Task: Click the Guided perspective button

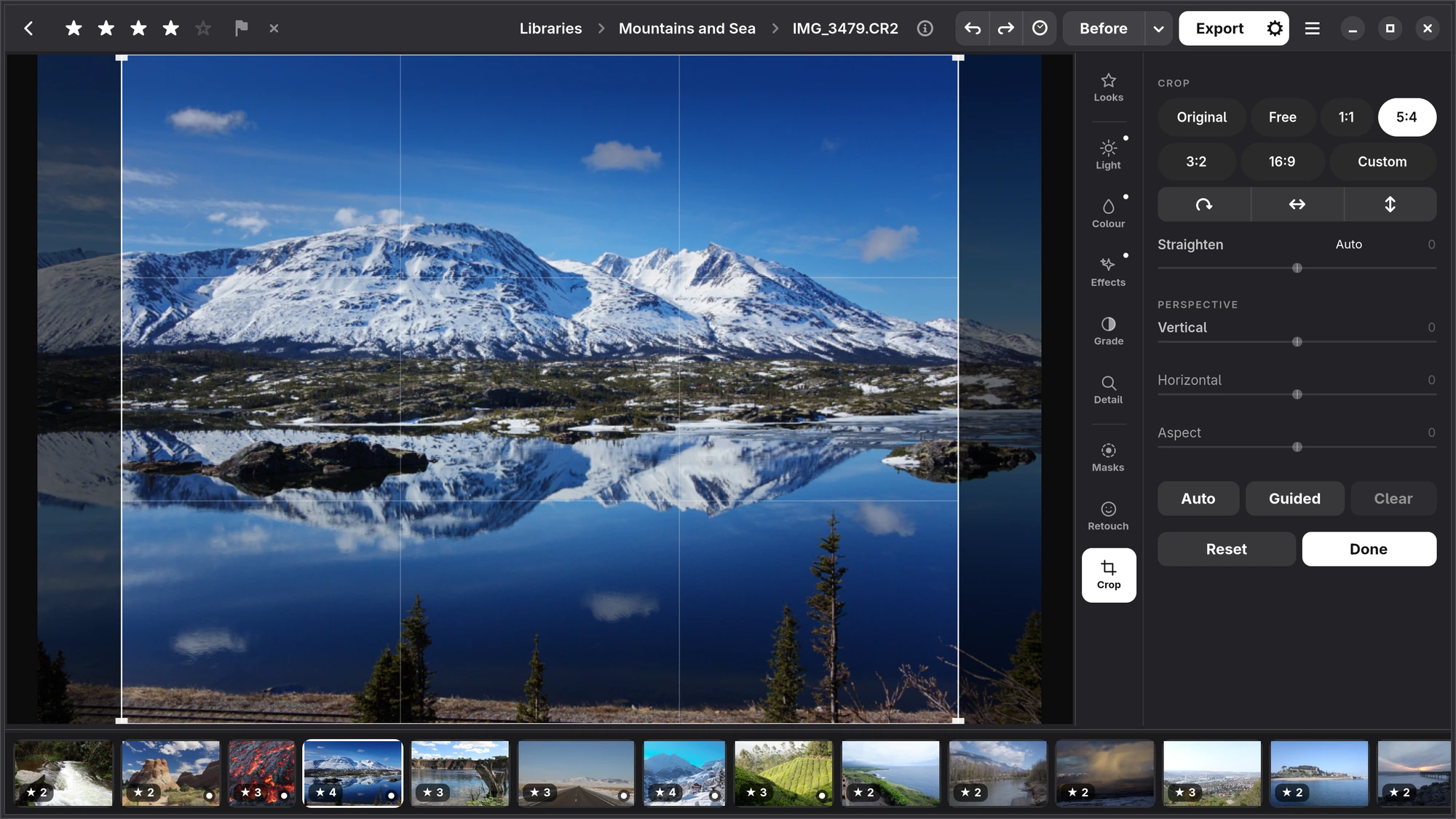Action: [1294, 499]
